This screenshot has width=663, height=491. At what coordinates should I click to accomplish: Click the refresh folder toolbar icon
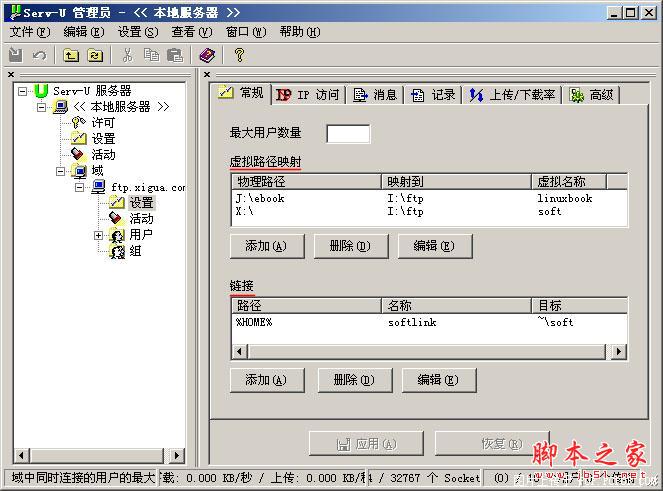(95, 55)
